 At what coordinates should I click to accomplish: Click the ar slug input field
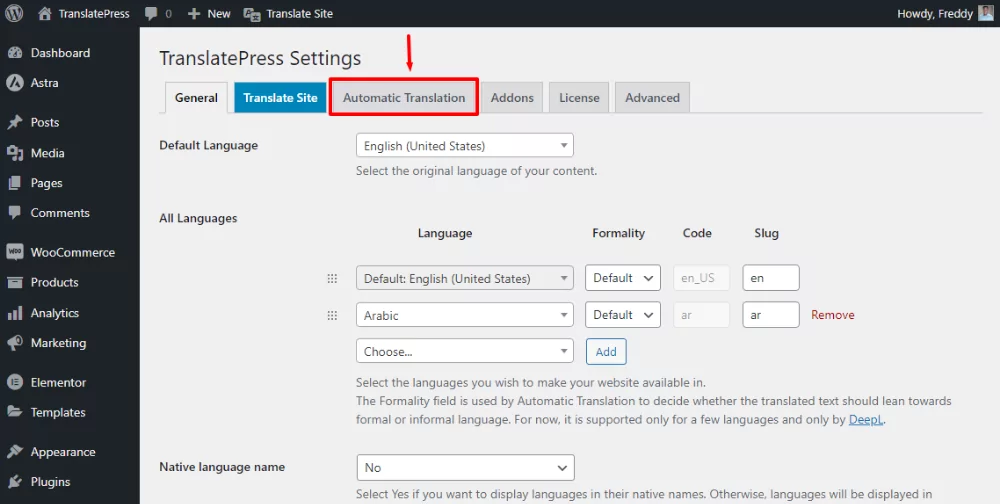click(771, 315)
